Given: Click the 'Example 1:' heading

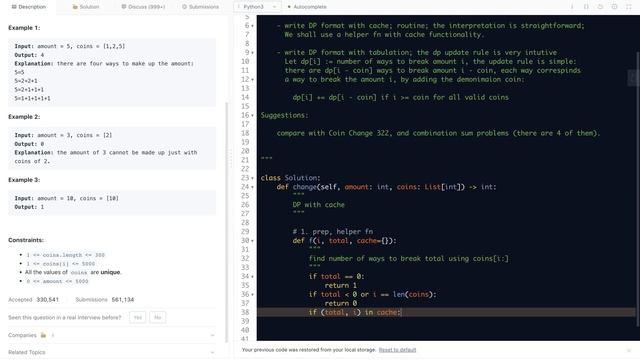Looking at the screenshot, I should [x=24, y=28].
